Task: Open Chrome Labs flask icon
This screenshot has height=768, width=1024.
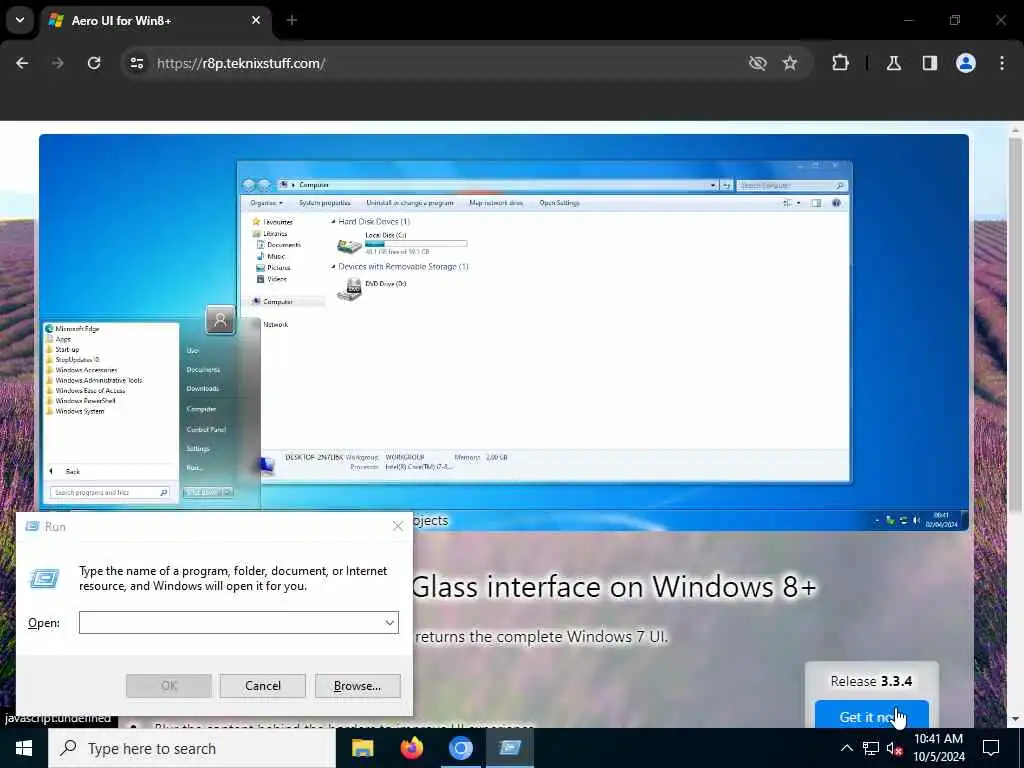Action: coord(894,63)
